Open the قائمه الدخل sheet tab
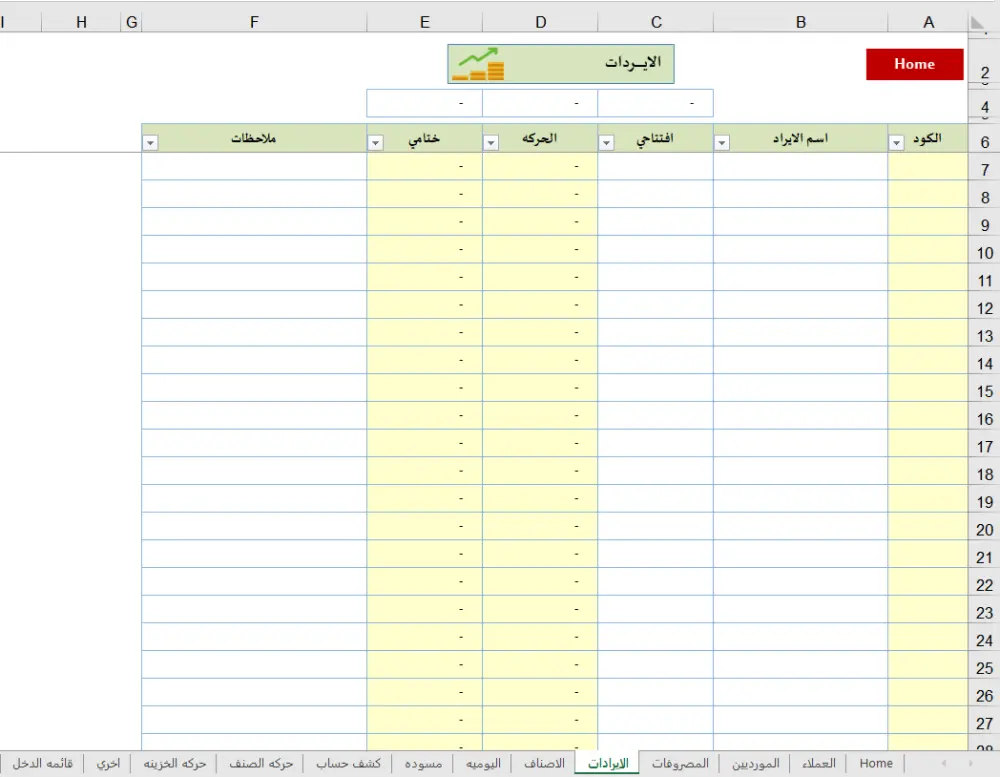The image size is (1000, 777). [43, 763]
